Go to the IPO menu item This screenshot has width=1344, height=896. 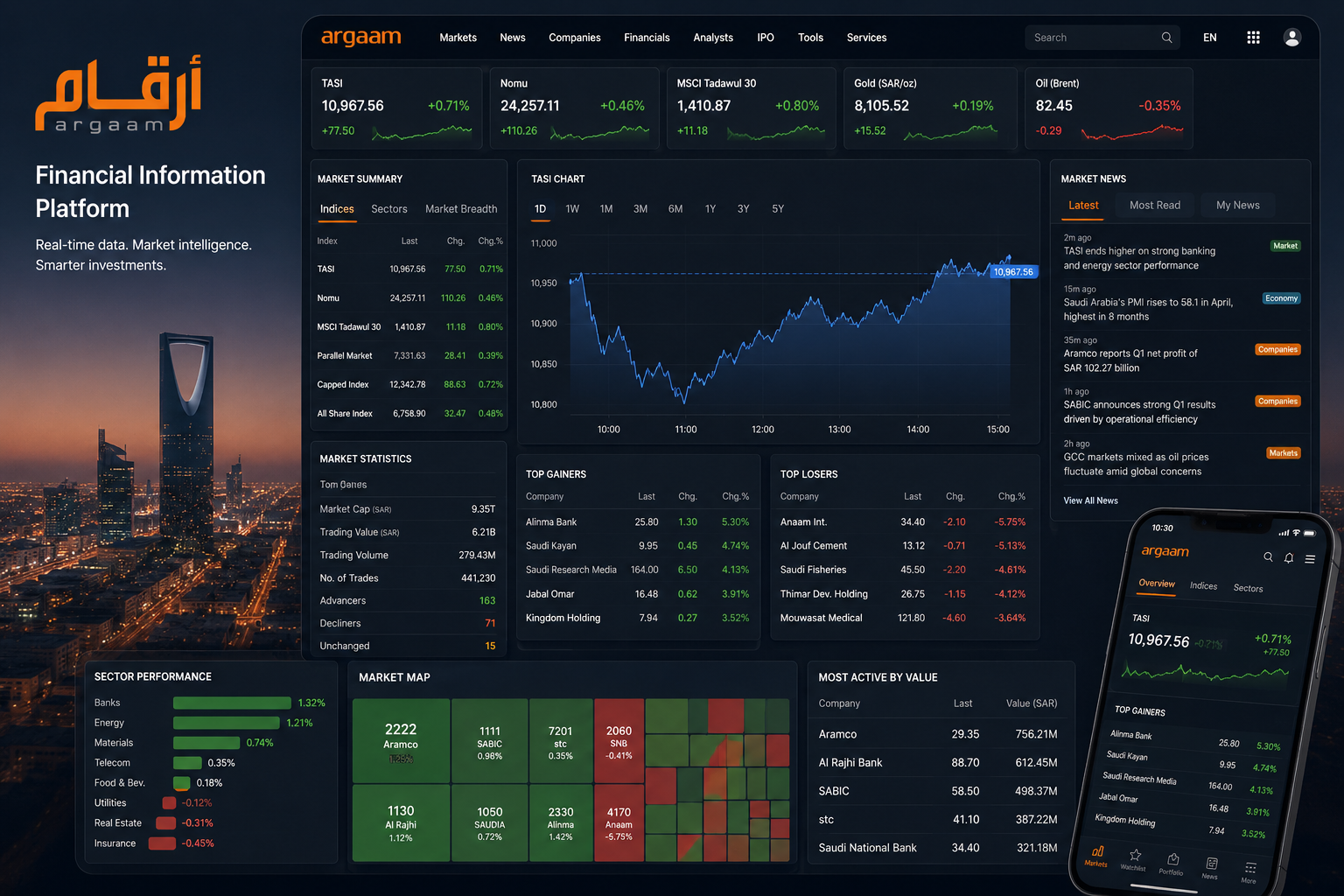tap(766, 38)
